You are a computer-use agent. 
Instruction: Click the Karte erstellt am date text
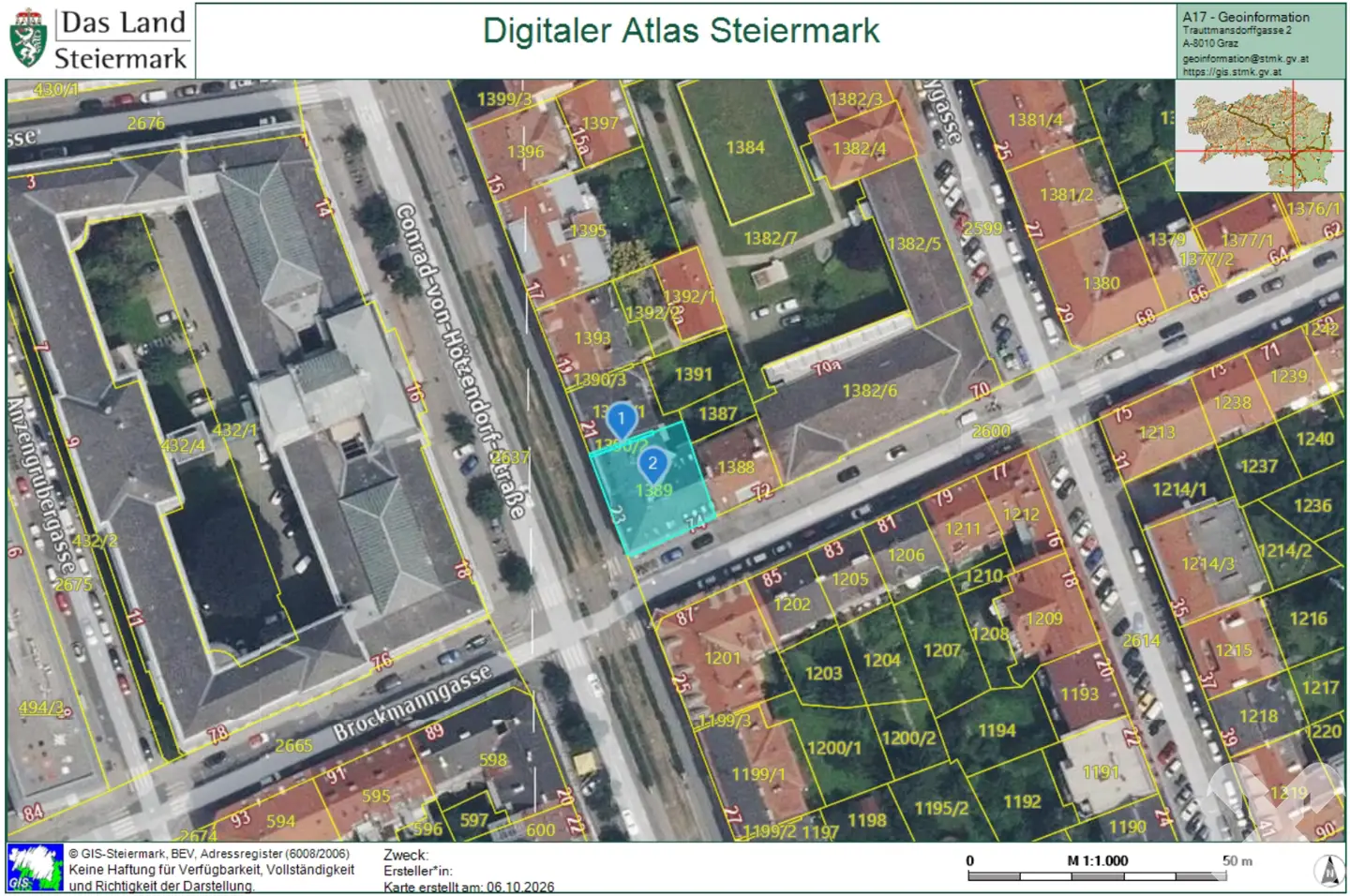(469, 887)
